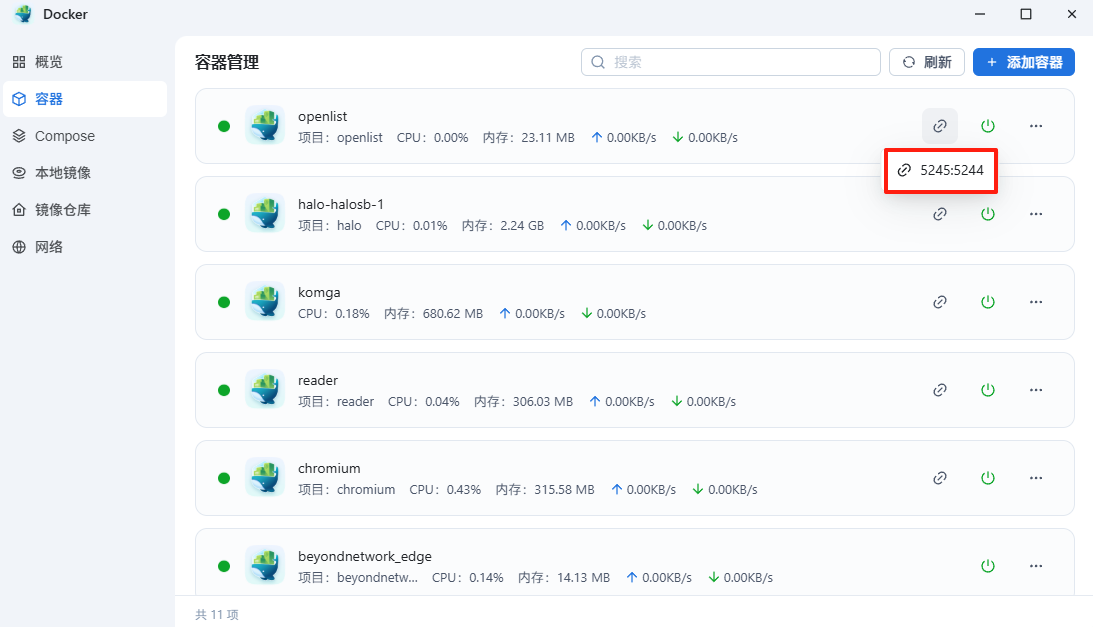The height and width of the screenshot is (627, 1093).
Task: Click halo-halosb-1 container icon
Action: (265, 213)
